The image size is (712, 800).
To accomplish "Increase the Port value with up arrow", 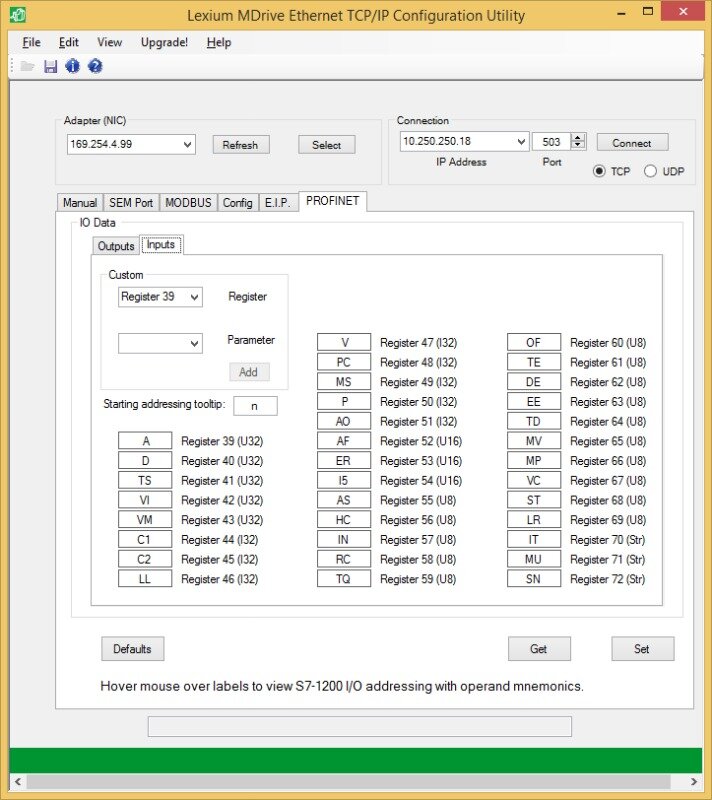I will (x=578, y=137).
